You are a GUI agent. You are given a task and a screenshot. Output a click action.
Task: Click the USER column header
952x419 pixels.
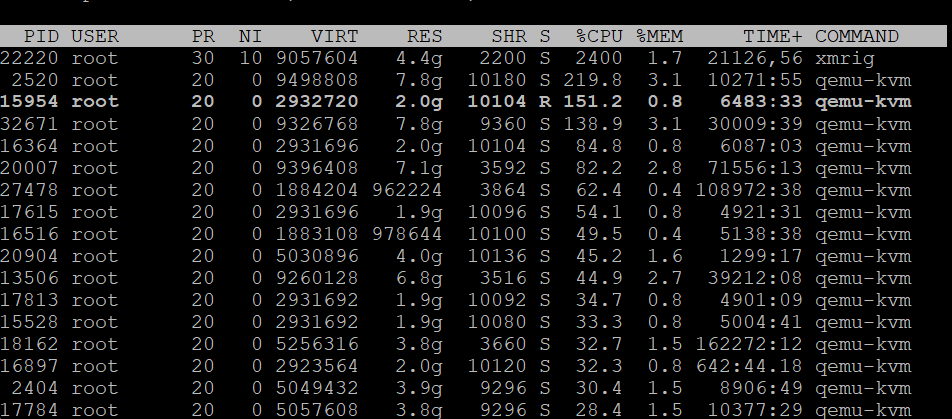(95, 36)
